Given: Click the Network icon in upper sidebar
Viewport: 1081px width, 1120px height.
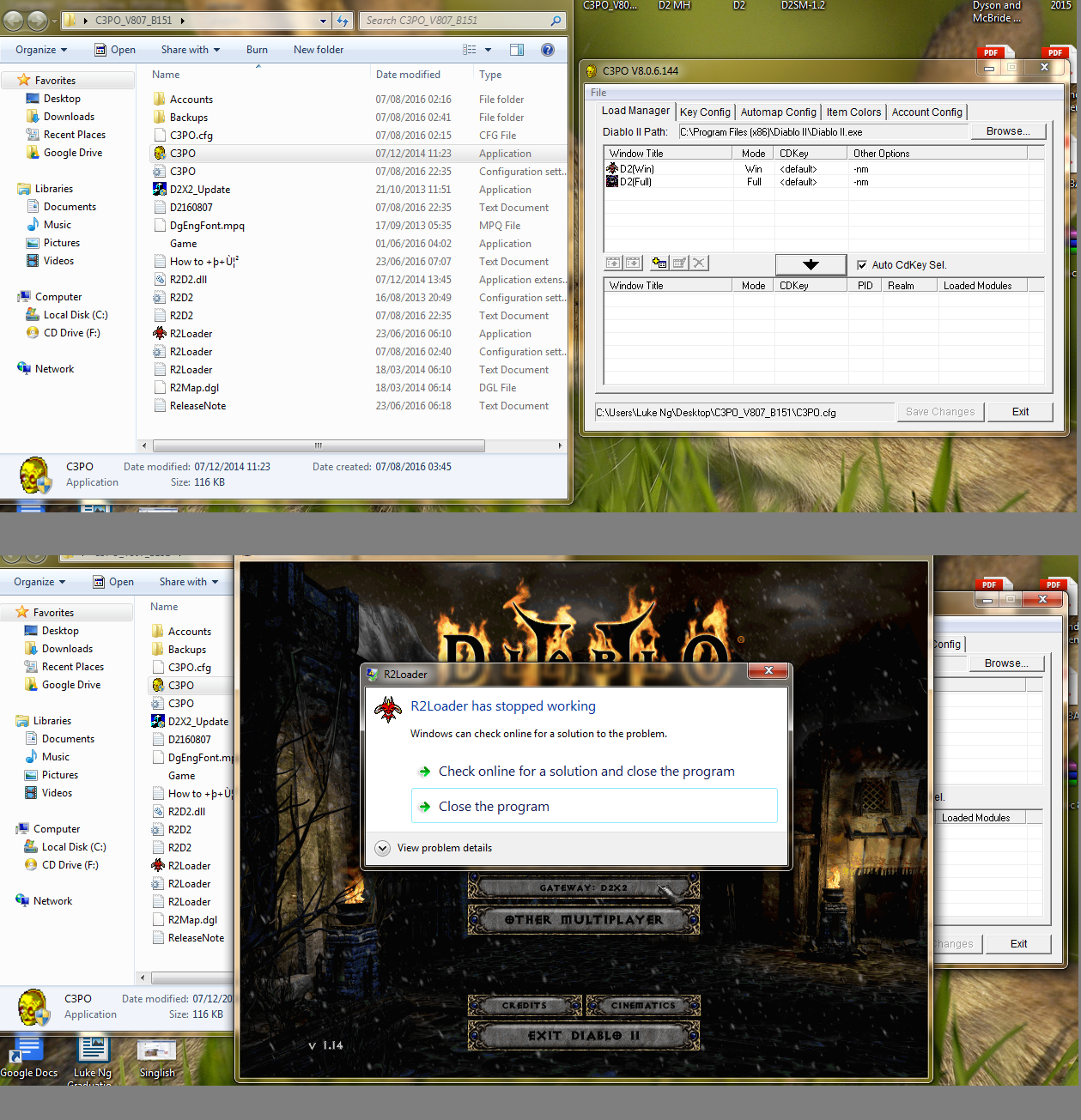Looking at the screenshot, I should coord(24,369).
